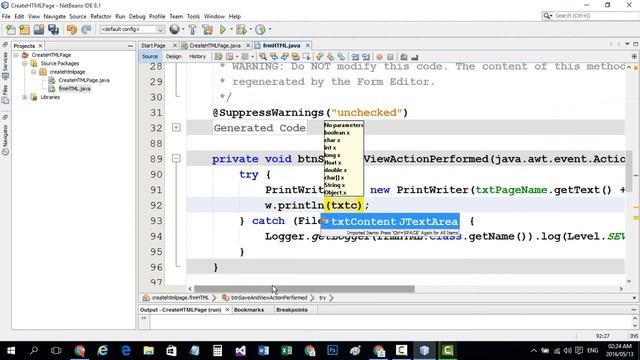Screen dimensions: 640x360
Task: Collapse the Source Packages tree node
Action: [24, 63]
